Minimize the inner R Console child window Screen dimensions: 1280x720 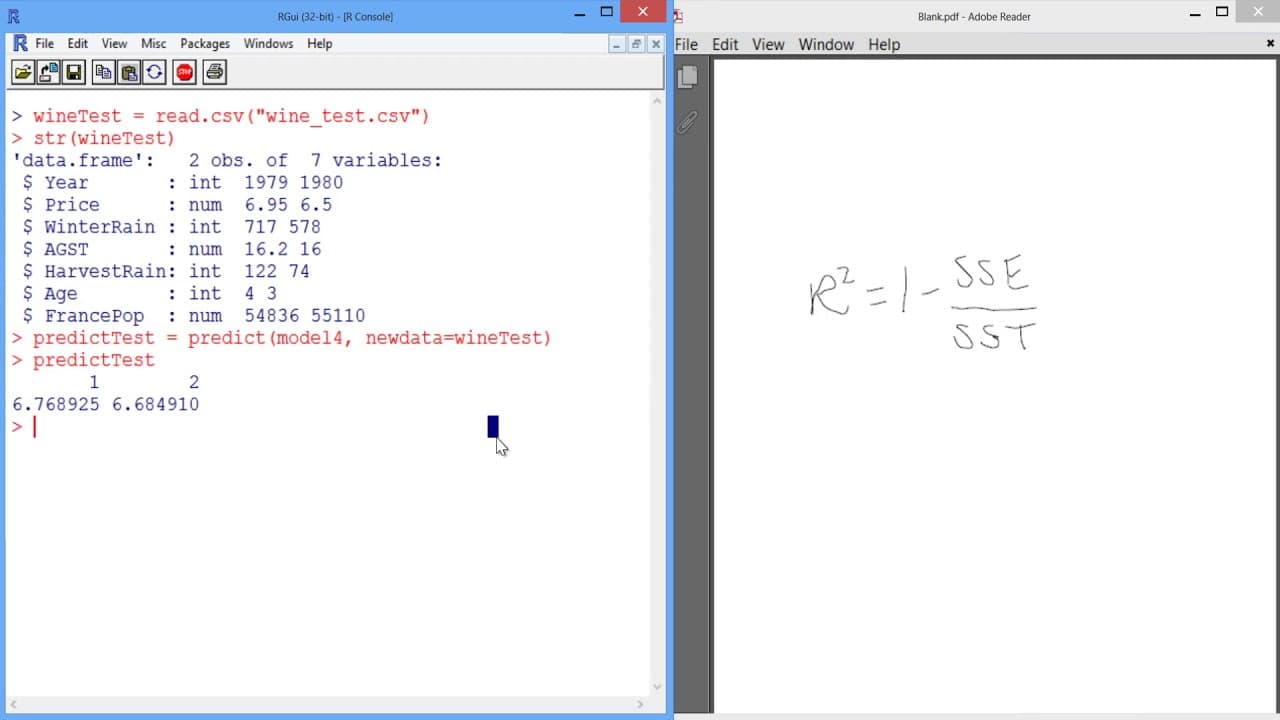617,44
